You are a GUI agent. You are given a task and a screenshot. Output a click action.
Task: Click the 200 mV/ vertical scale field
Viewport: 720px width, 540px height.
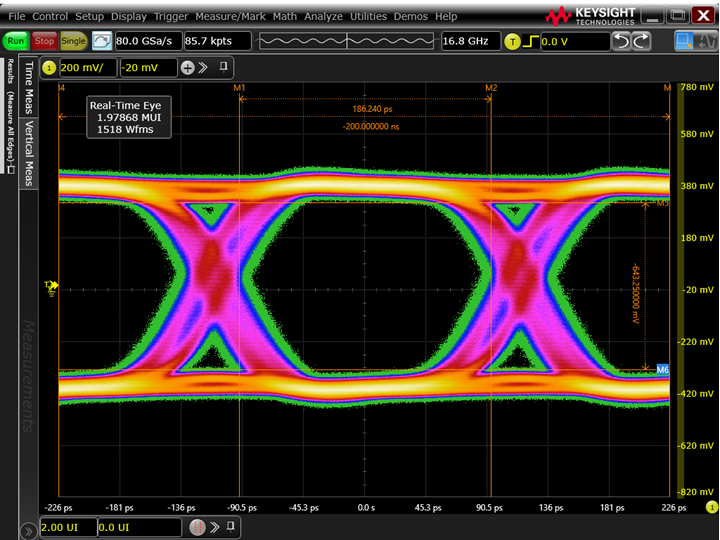[87, 67]
